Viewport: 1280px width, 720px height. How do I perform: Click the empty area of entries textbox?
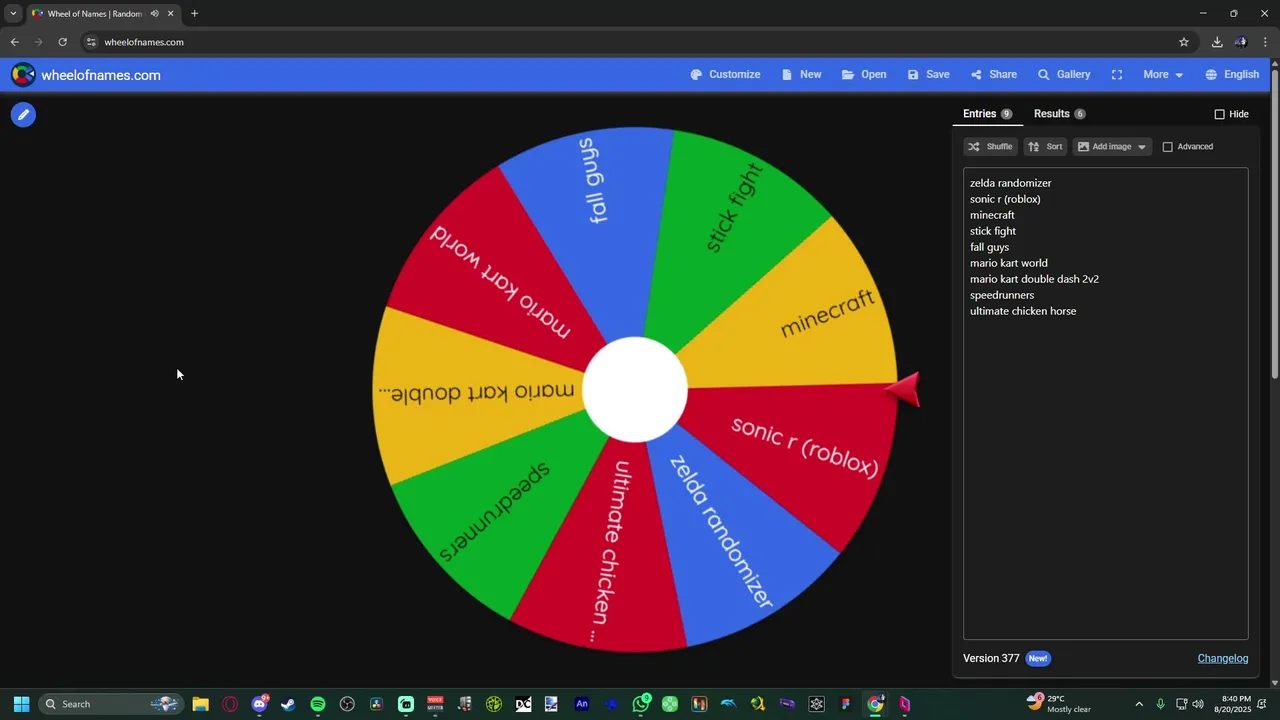pyautogui.click(x=1105, y=480)
